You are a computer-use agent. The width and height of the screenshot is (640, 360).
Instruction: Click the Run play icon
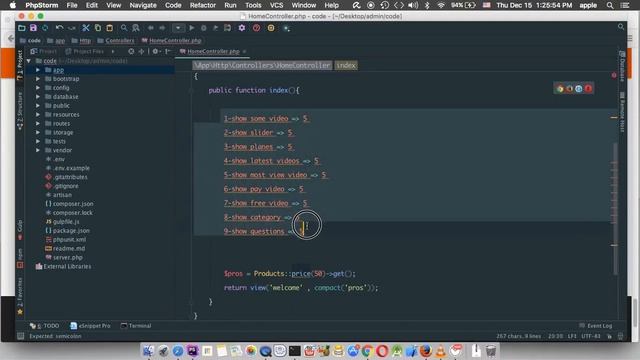click(191, 28)
